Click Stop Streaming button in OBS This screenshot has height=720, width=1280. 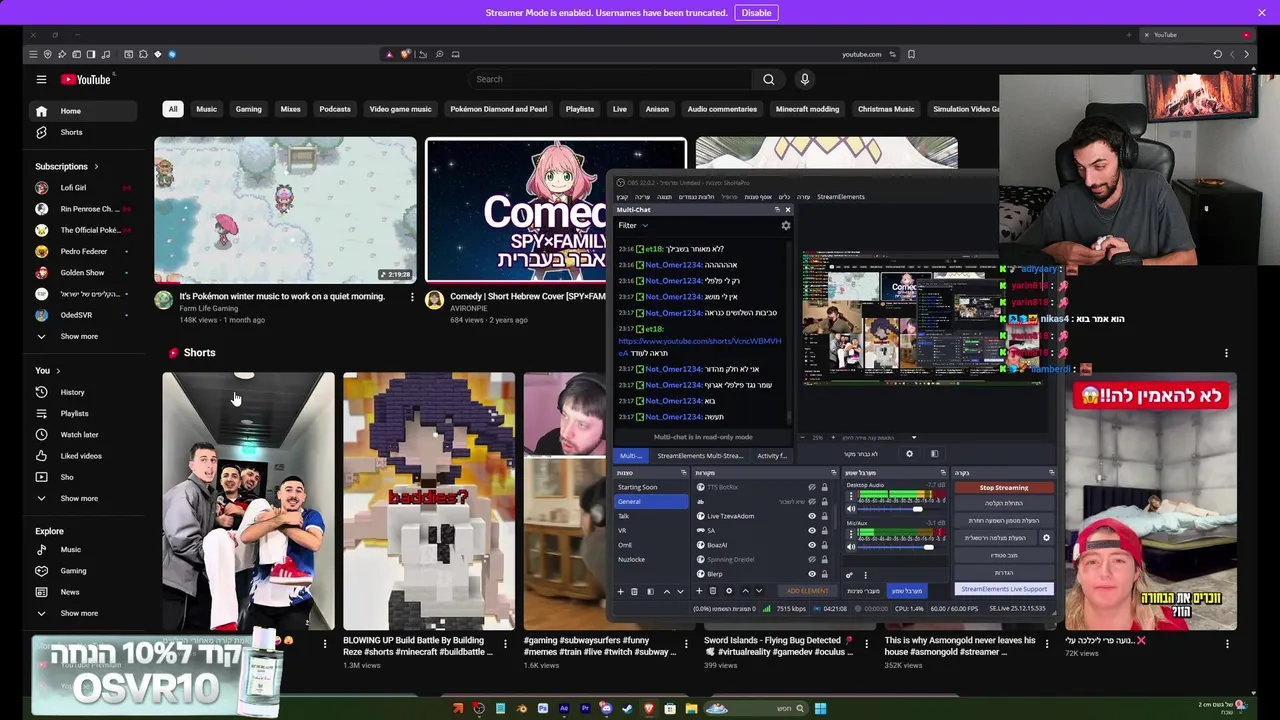(x=1003, y=487)
